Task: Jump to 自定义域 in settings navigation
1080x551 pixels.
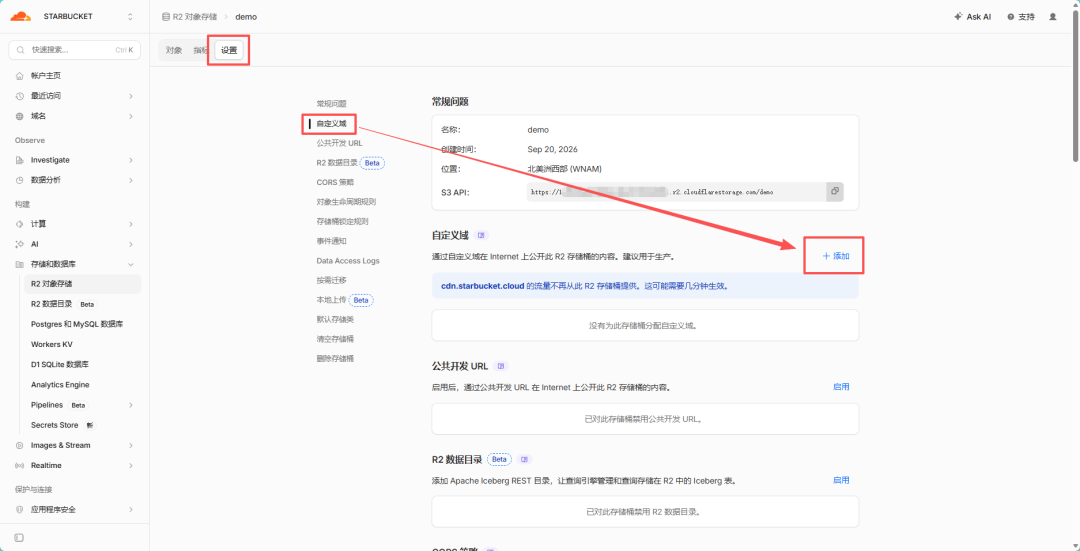Action: 332,123
